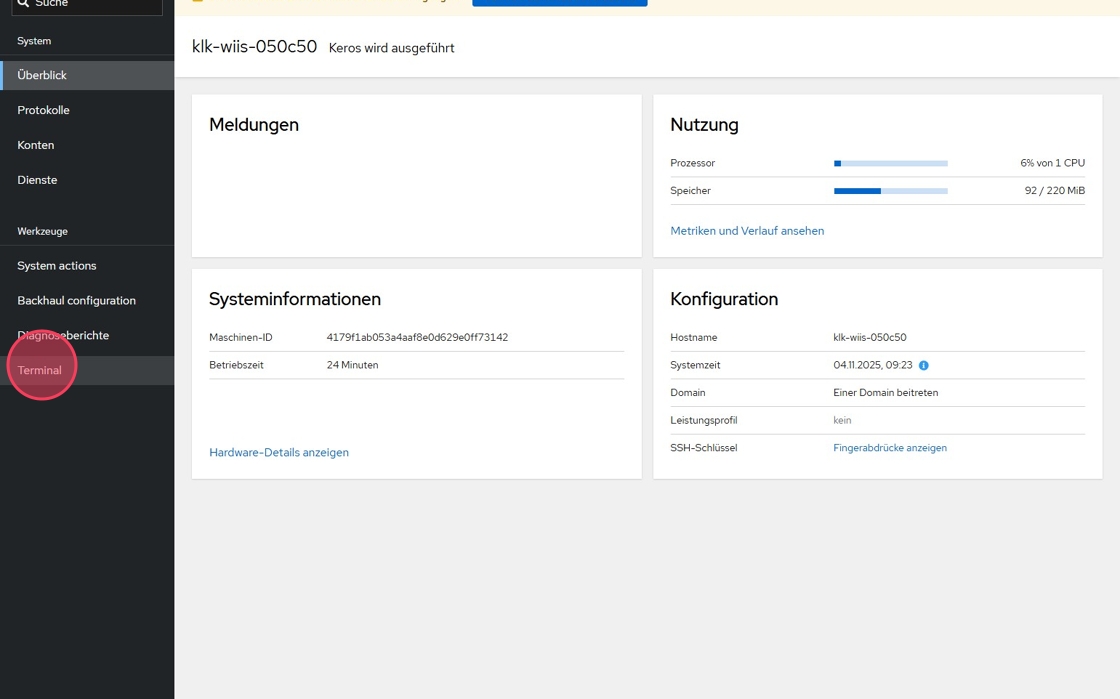Image resolution: width=1120 pixels, height=699 pixels.
Task: Click the info icon beside Systemzeit
Action: tap(923, 366)
